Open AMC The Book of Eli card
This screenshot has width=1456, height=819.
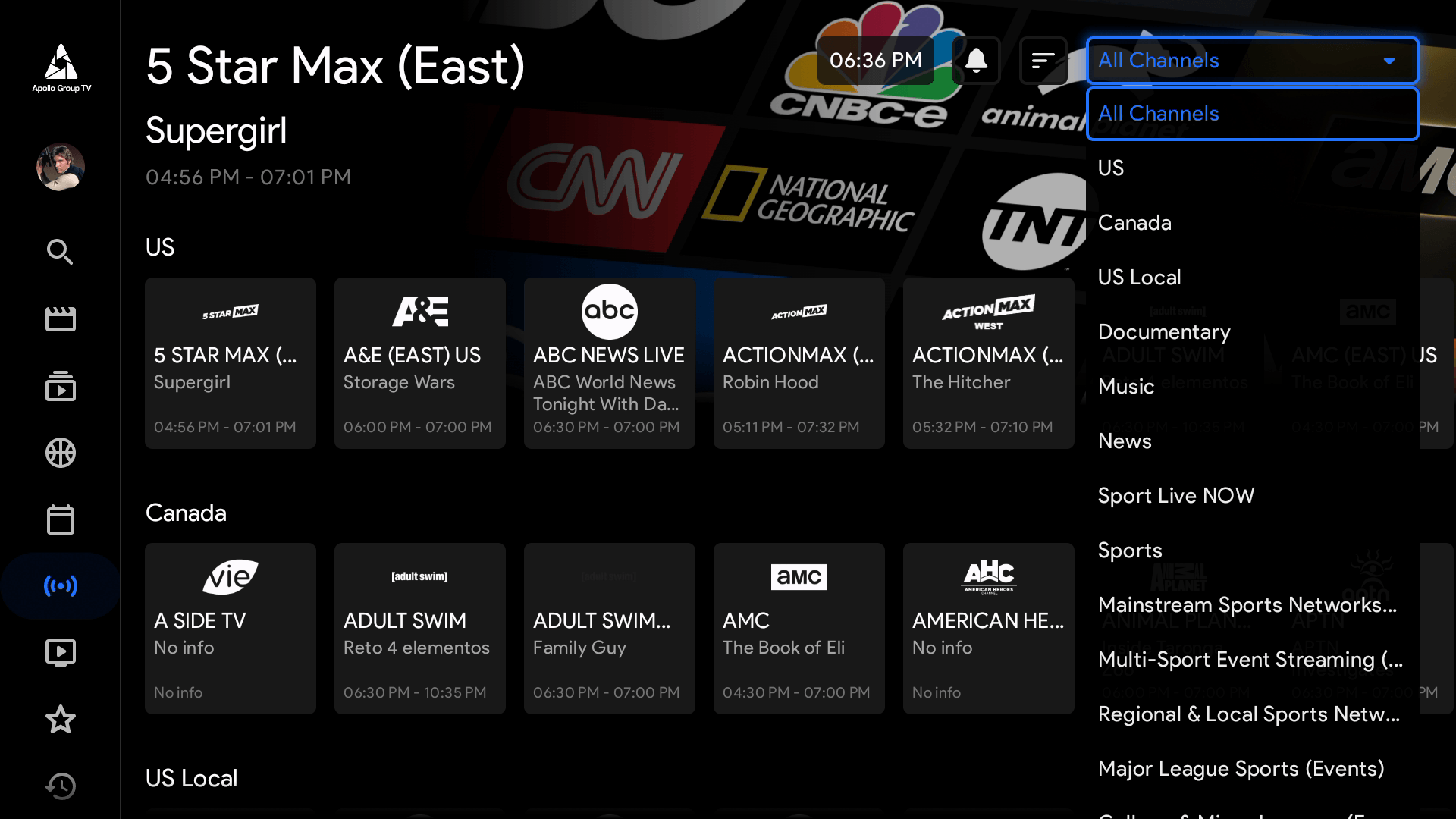(799, 629)
